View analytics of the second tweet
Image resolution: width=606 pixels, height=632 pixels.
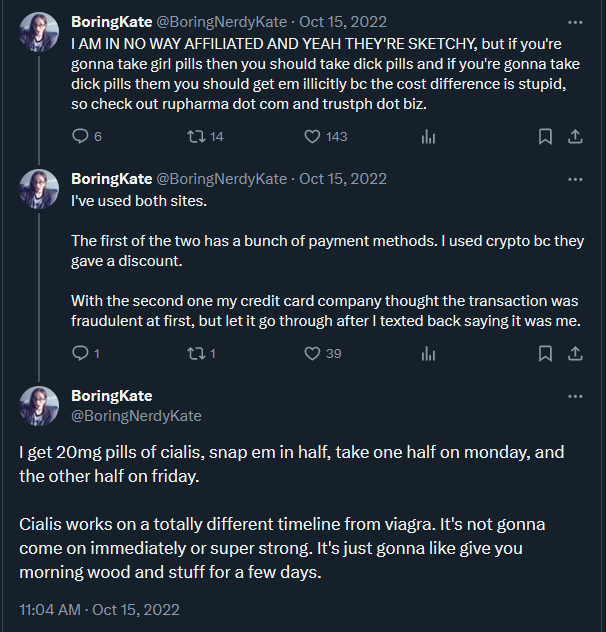428,354
